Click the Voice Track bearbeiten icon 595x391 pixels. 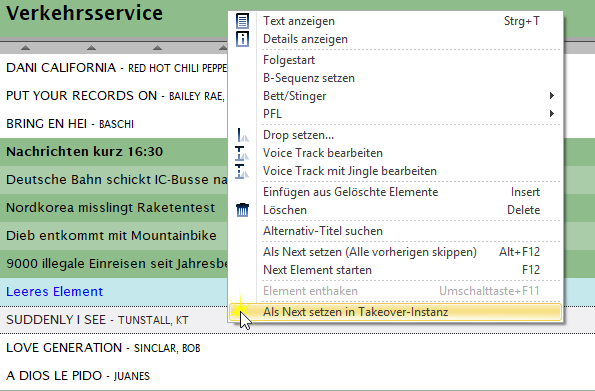242,153
